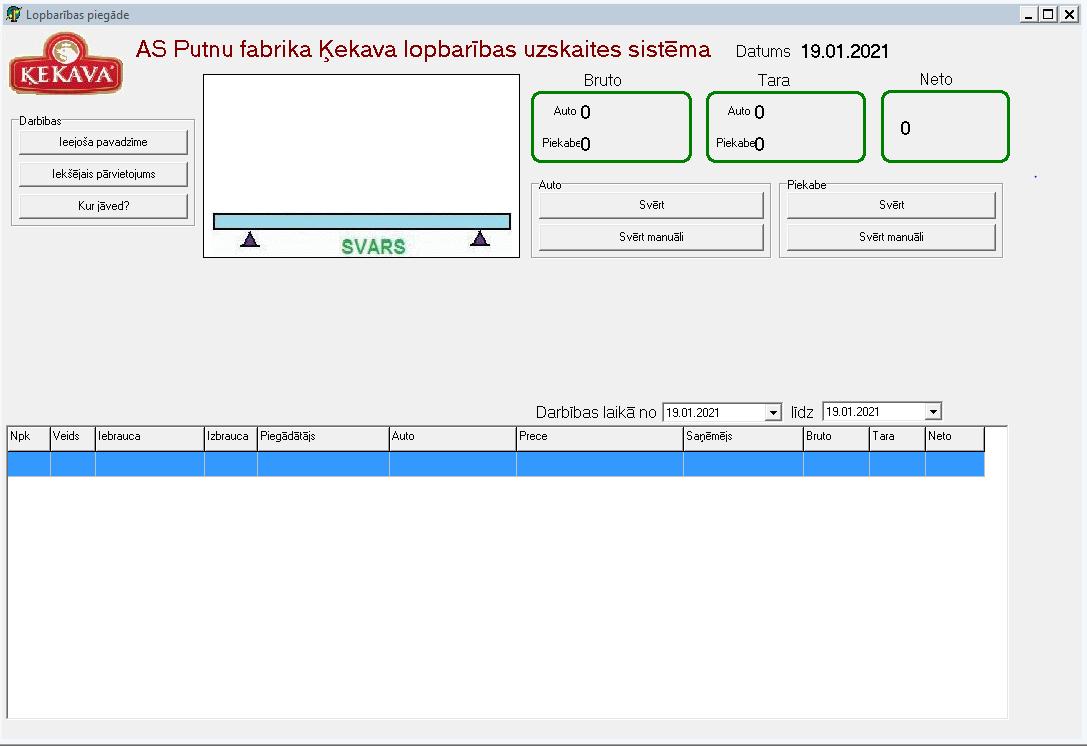Click the SVARS scale graphic
This screenshot has width=1087, height=746.
(361, 166)
